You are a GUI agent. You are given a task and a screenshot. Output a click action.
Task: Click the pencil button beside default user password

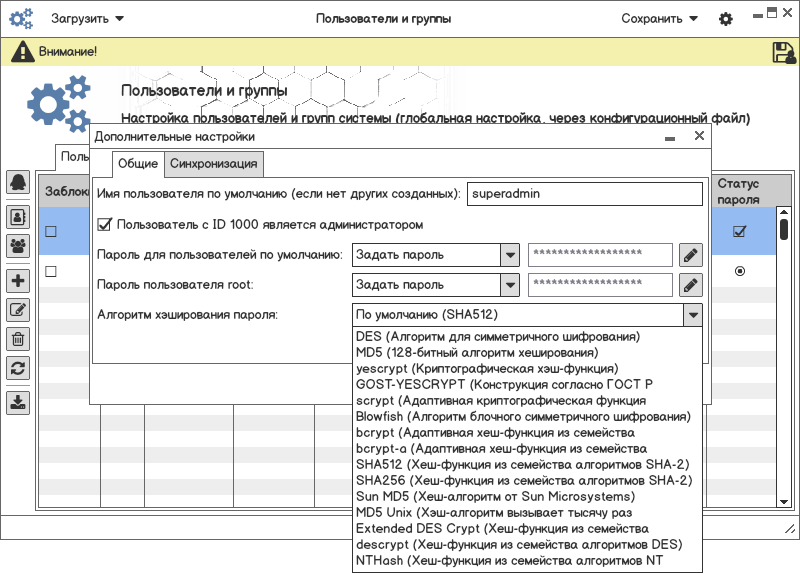(x=690, y=255)
